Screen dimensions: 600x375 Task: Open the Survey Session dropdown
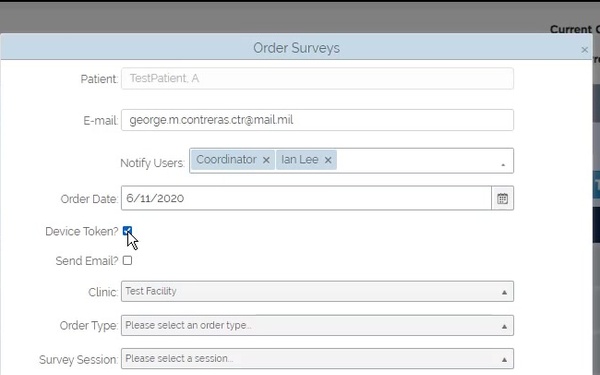tap(317, 359)
